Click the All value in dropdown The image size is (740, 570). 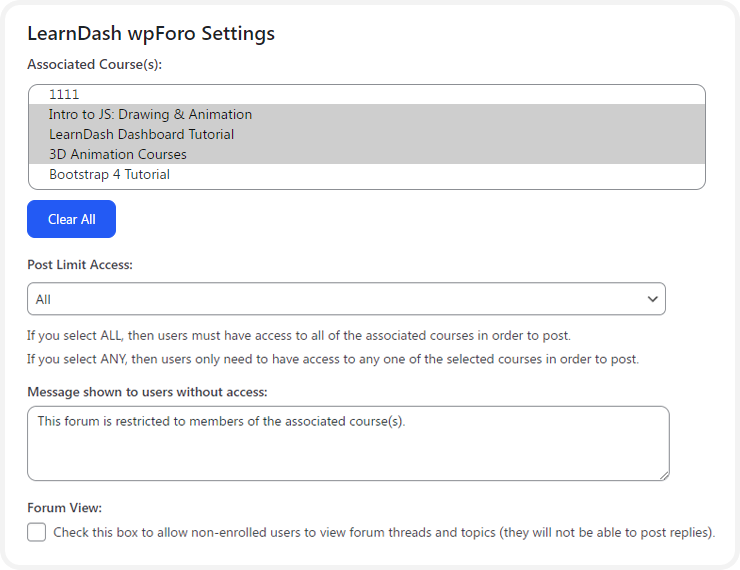(43, 299)
